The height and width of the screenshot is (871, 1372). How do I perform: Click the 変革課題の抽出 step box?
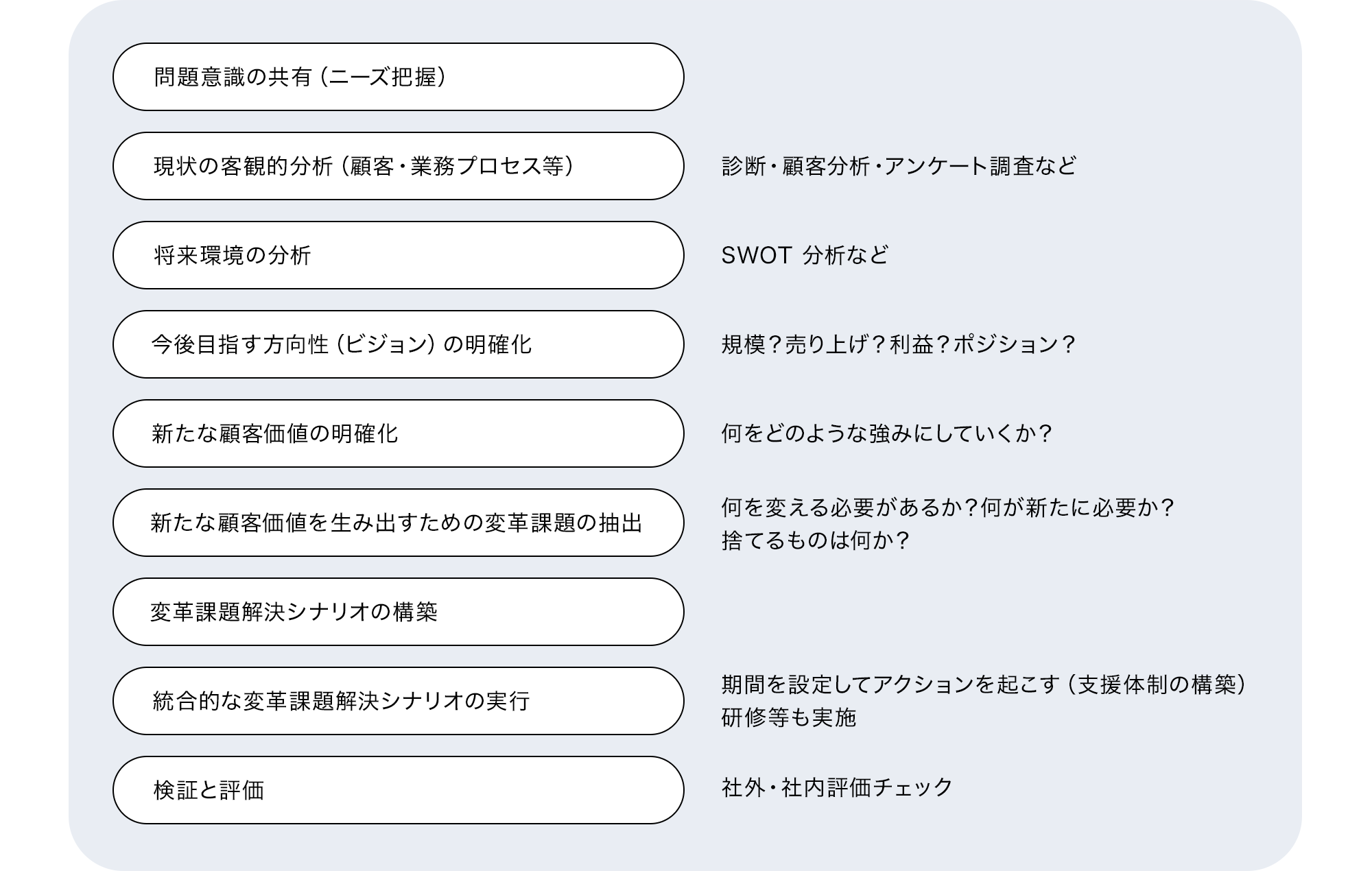(398, 523)
